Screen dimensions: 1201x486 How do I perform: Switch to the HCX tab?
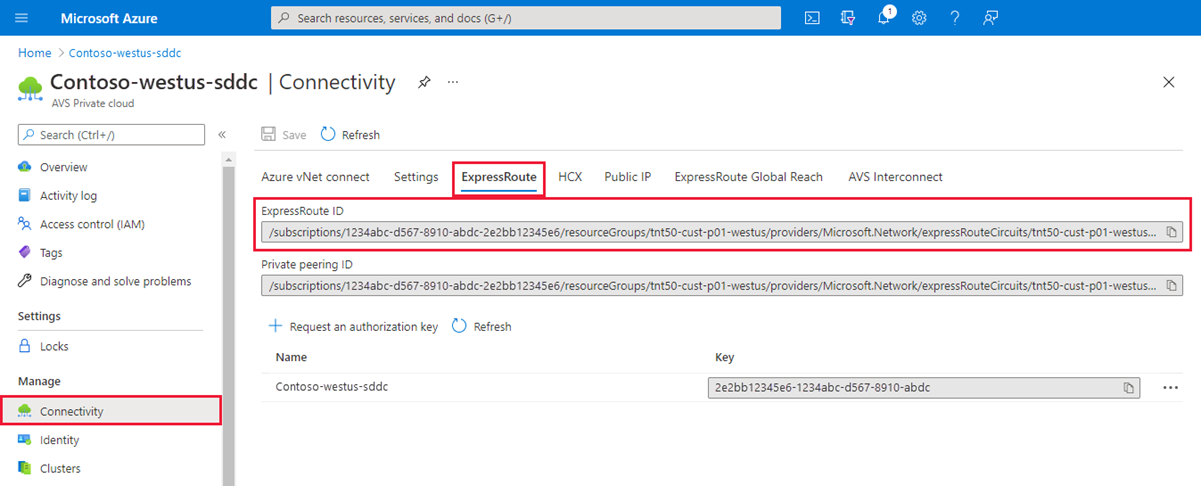(x=570, y=177)
